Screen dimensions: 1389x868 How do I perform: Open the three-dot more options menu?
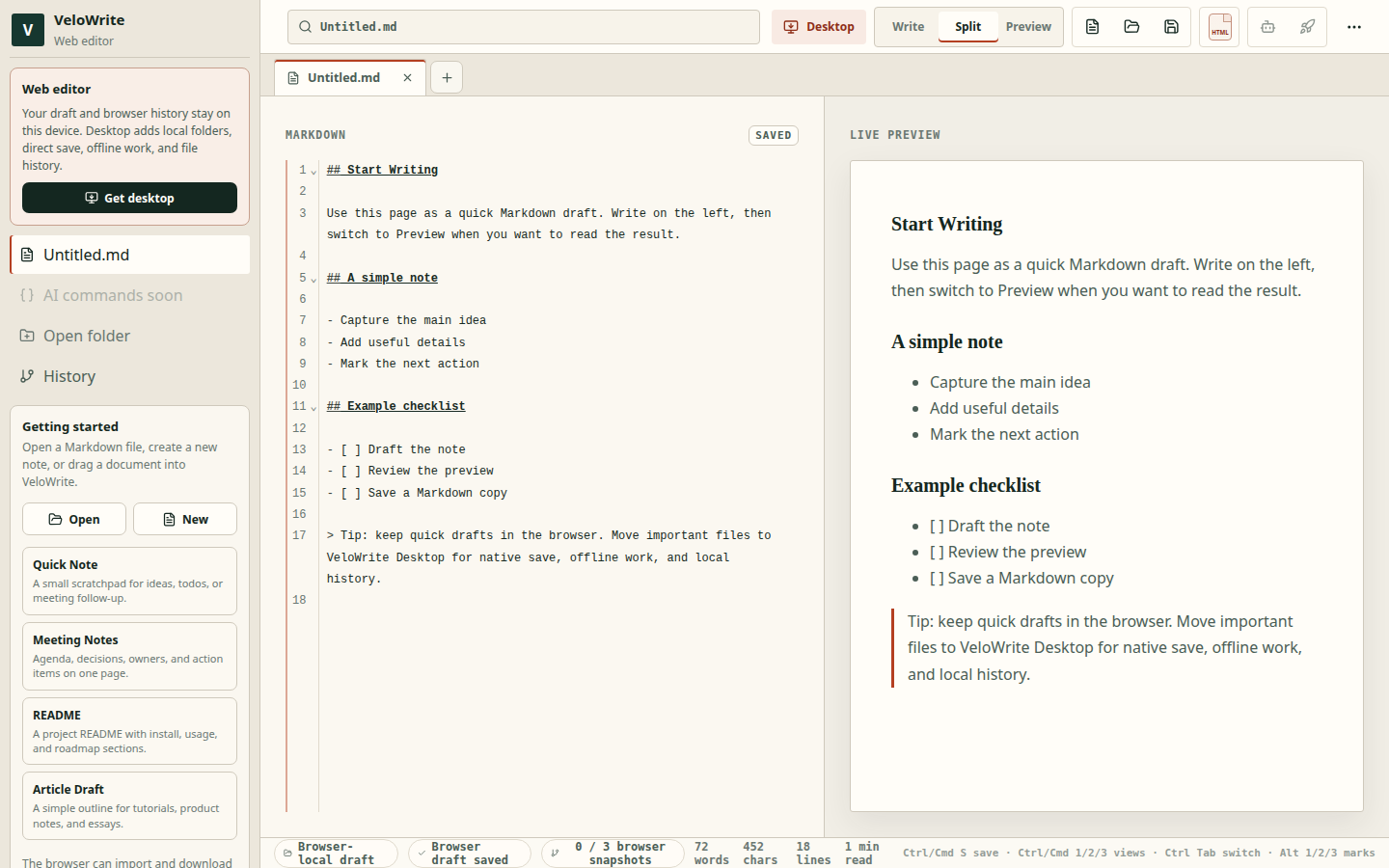point(1354,27)
